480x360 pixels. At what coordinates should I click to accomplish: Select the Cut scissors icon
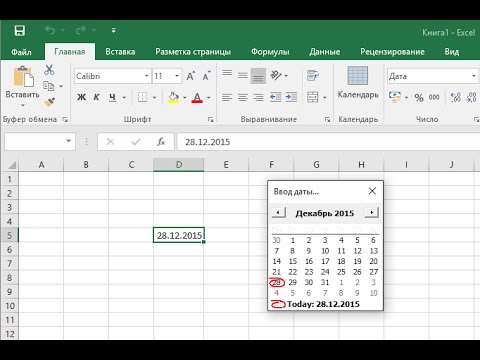point(49,70)
